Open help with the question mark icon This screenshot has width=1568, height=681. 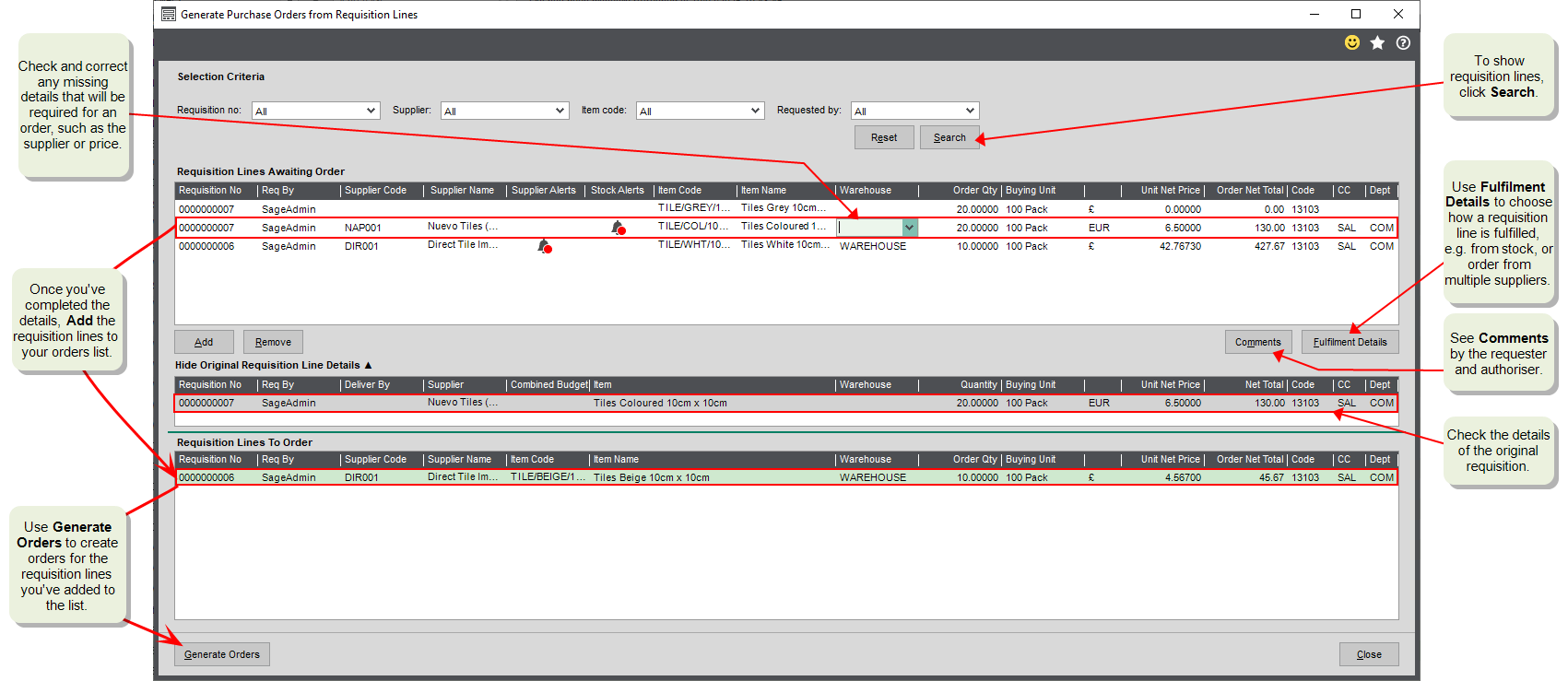pos(1403,42)
